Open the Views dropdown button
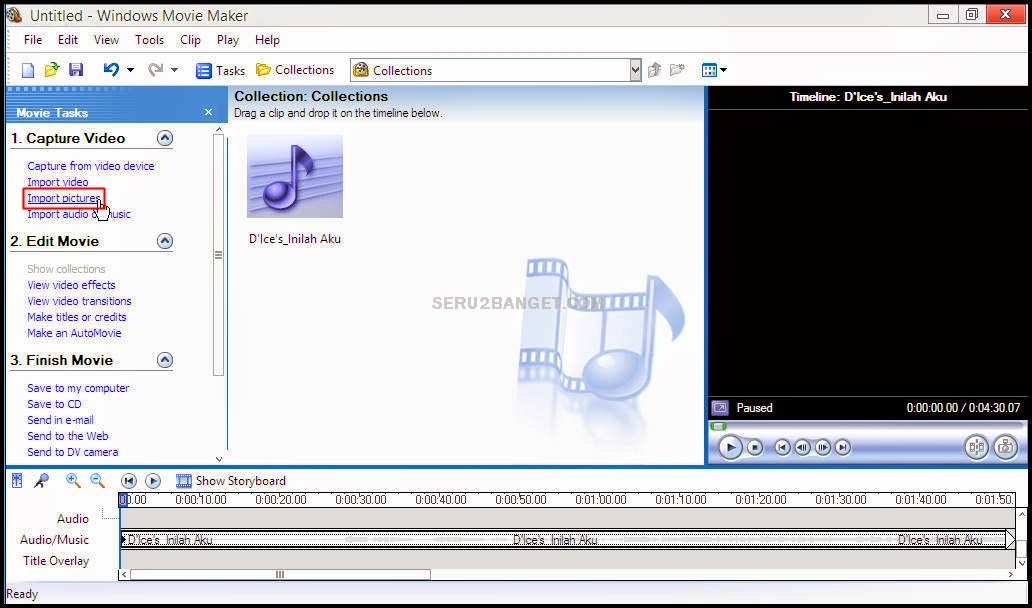This screenshot has height=608, width=1032. (714, 70)
